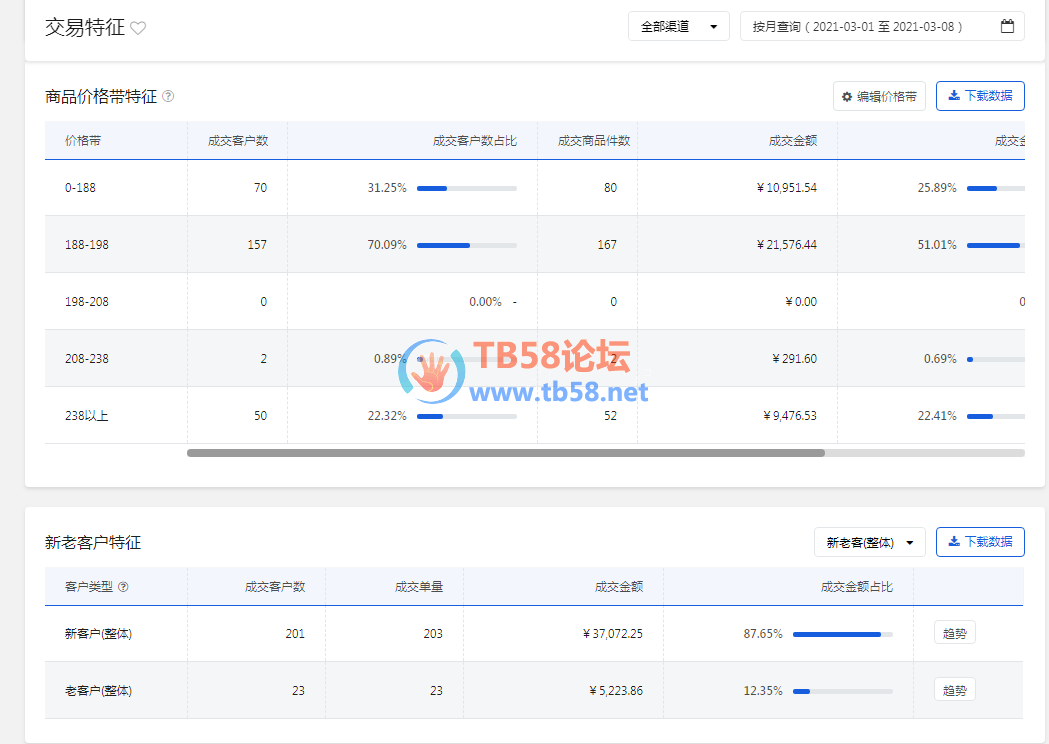Select the 0-188 price band row
Viewport: 1049px width, 744px height.
tap(80, 188)
